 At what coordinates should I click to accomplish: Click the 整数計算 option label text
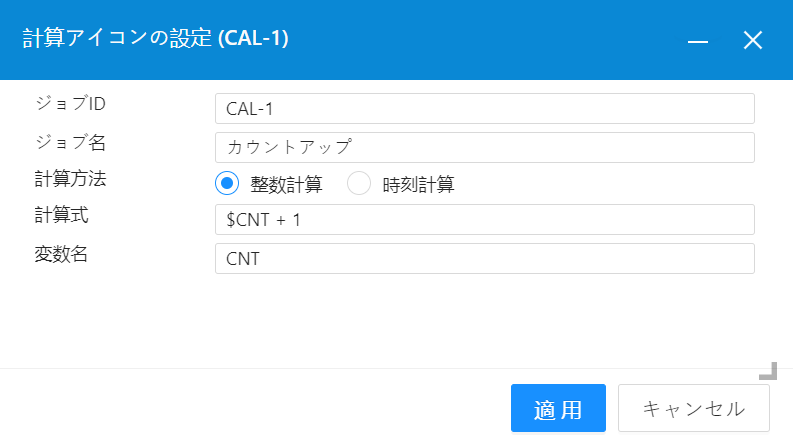[x=286, y=184]
